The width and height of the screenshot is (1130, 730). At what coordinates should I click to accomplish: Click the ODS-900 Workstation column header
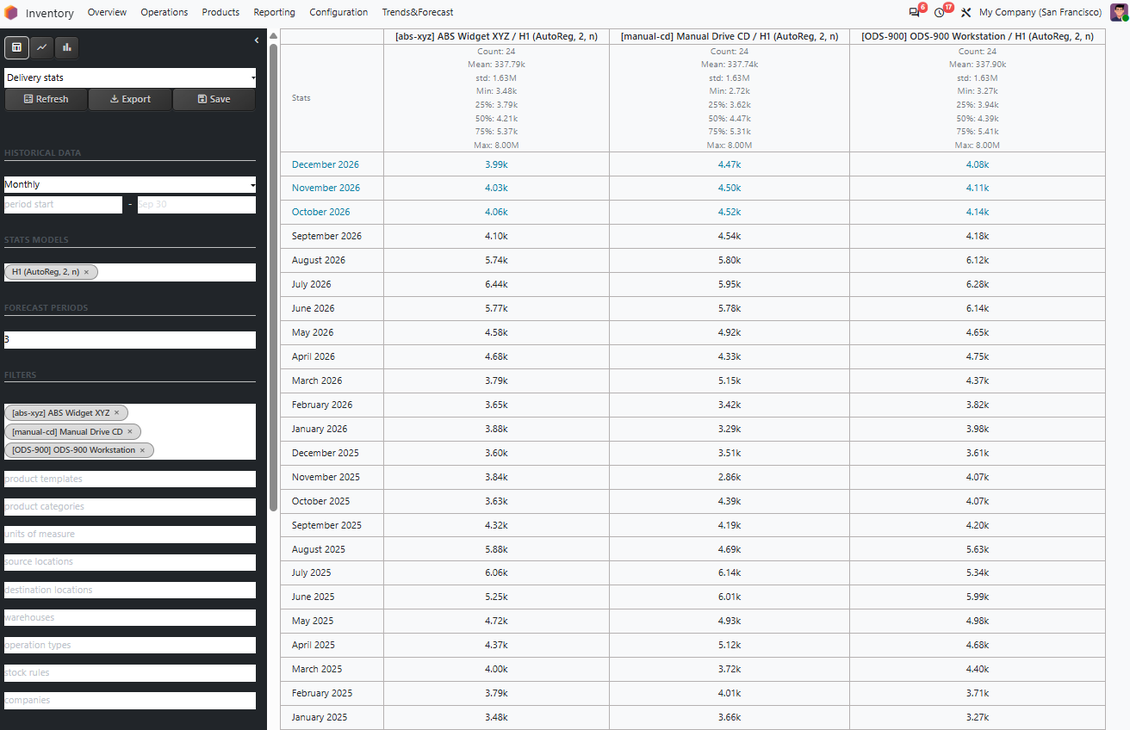[x=977, y=37]
